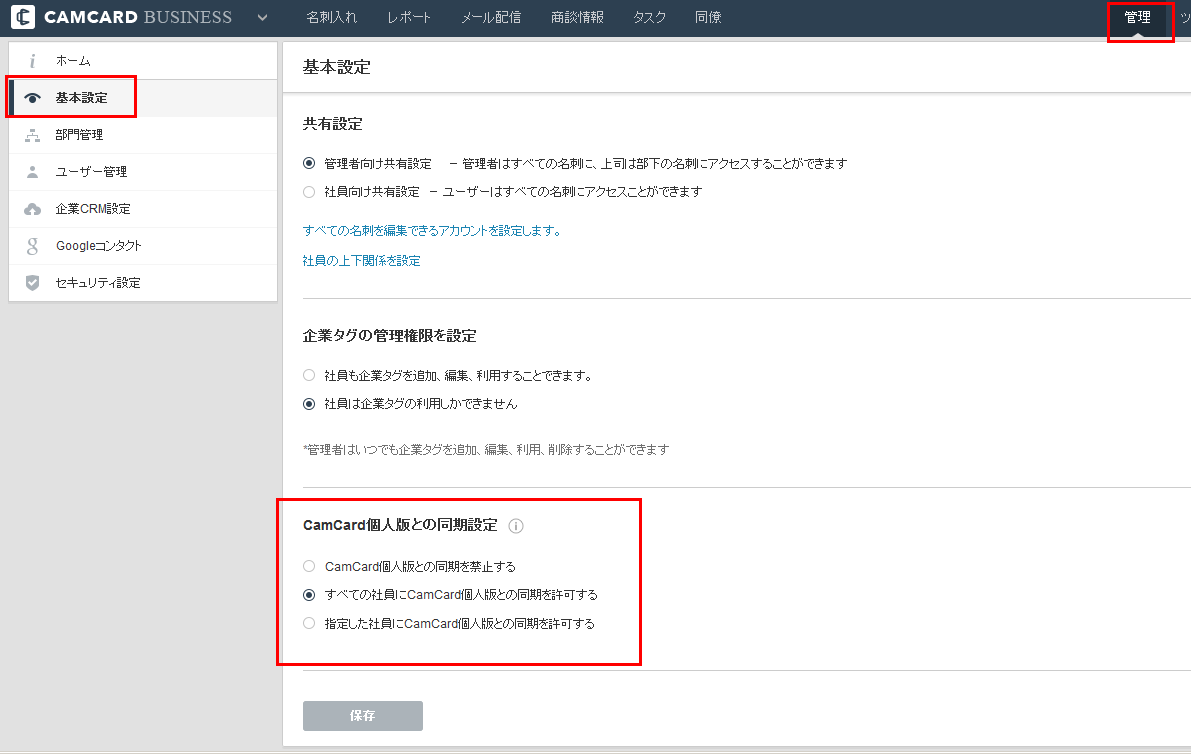Screen dimensions: 1191x754
Task: Select 管理者向け共有設定 radio button
Action: click(x=309, y=163)
